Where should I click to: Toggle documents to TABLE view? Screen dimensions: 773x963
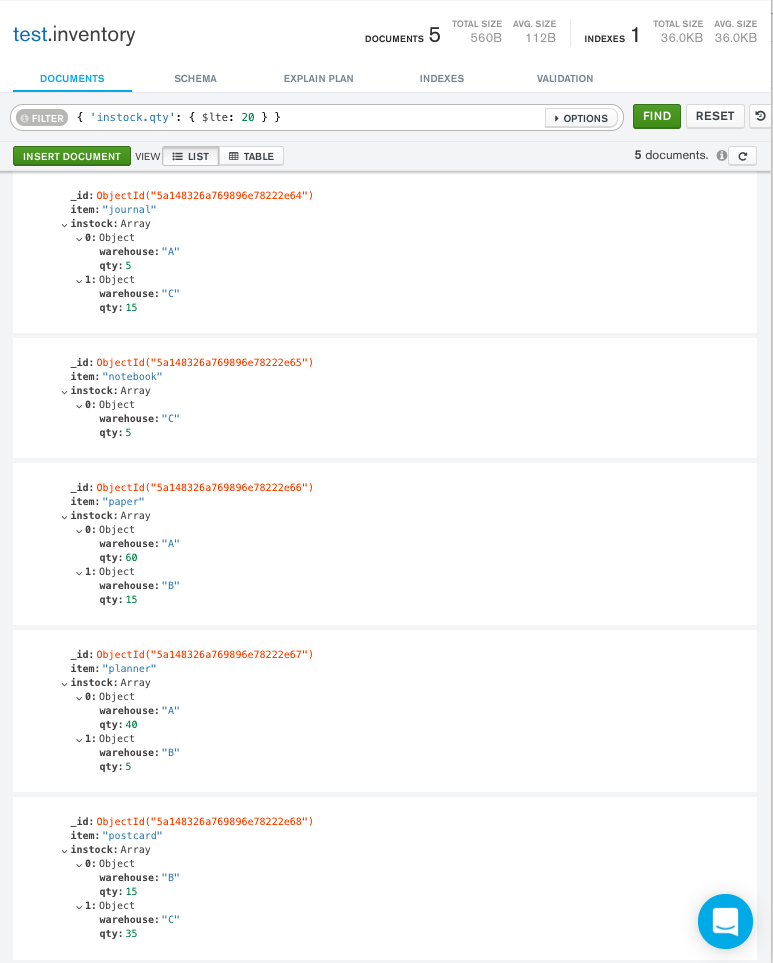pyautogui.click(x=253, y=156)
